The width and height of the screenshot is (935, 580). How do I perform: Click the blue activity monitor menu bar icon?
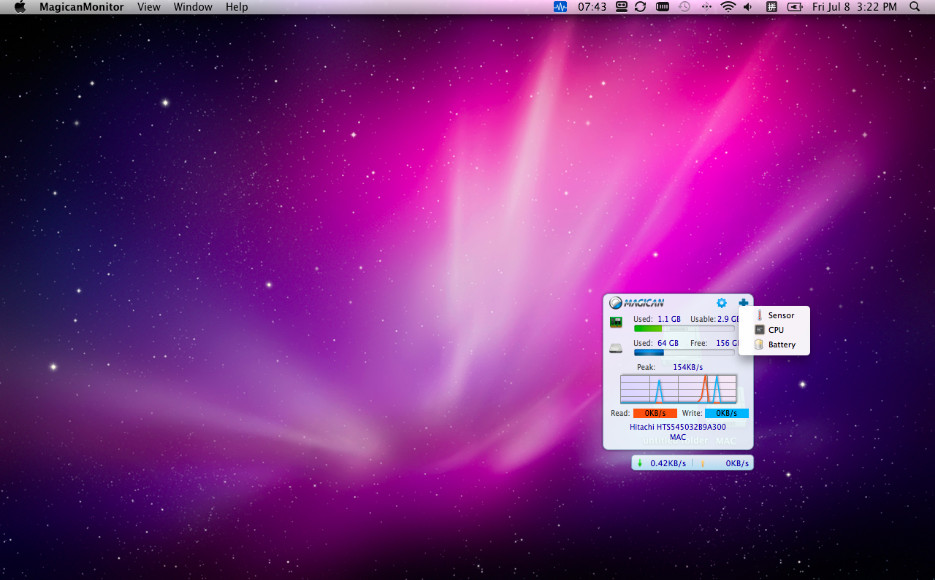click(560, 7)
